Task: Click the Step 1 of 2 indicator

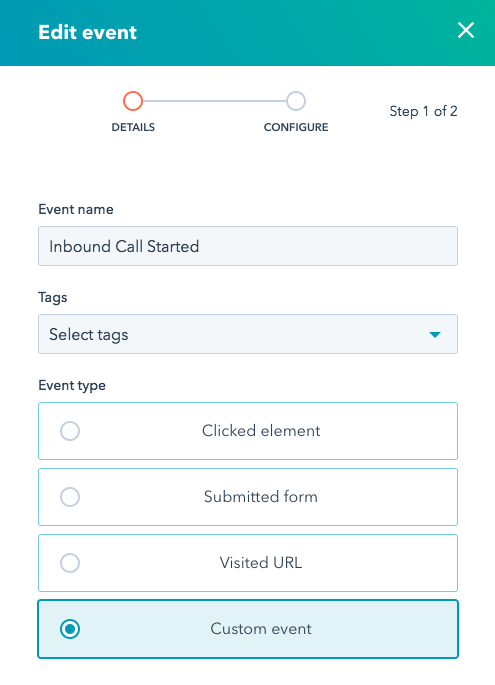Action: pyautogui.click(x=423, y=111)
